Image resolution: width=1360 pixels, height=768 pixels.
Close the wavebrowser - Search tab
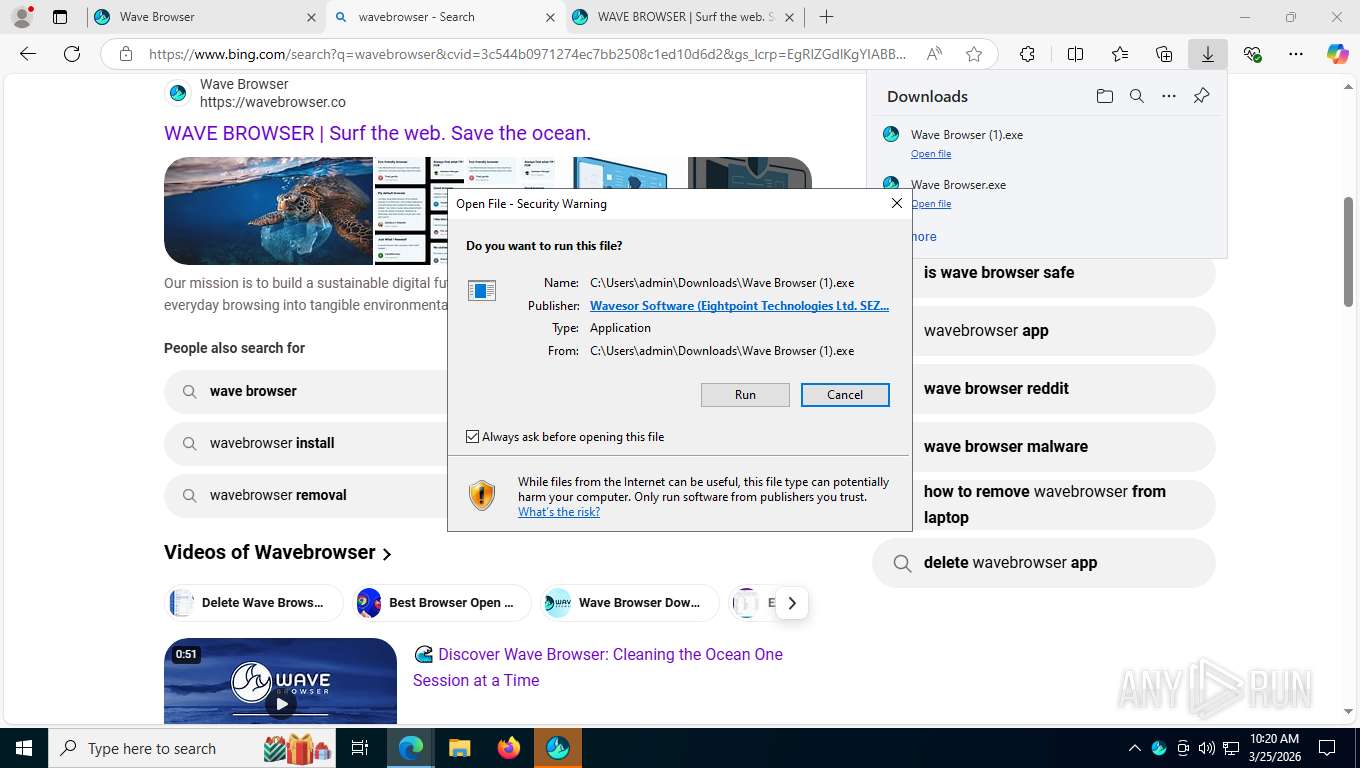tap(550, 17)
